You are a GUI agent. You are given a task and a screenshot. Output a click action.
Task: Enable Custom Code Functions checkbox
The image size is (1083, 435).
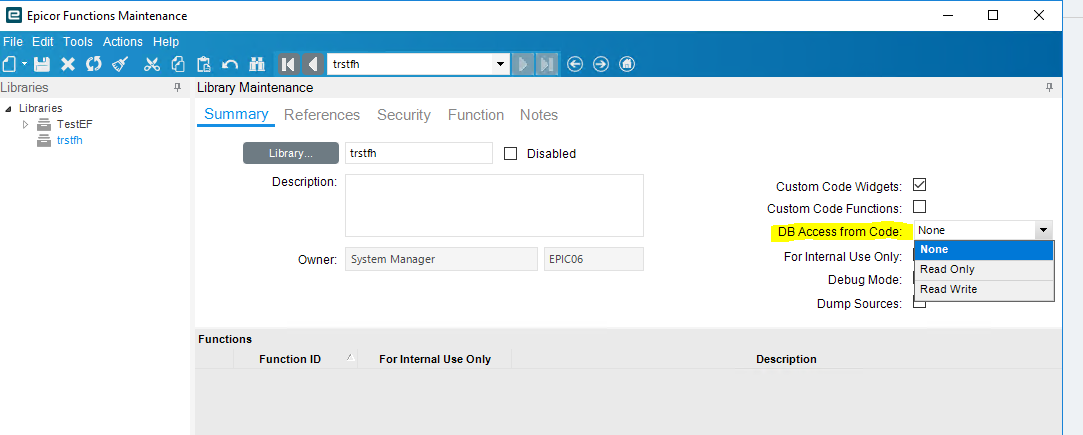point(919,206)
